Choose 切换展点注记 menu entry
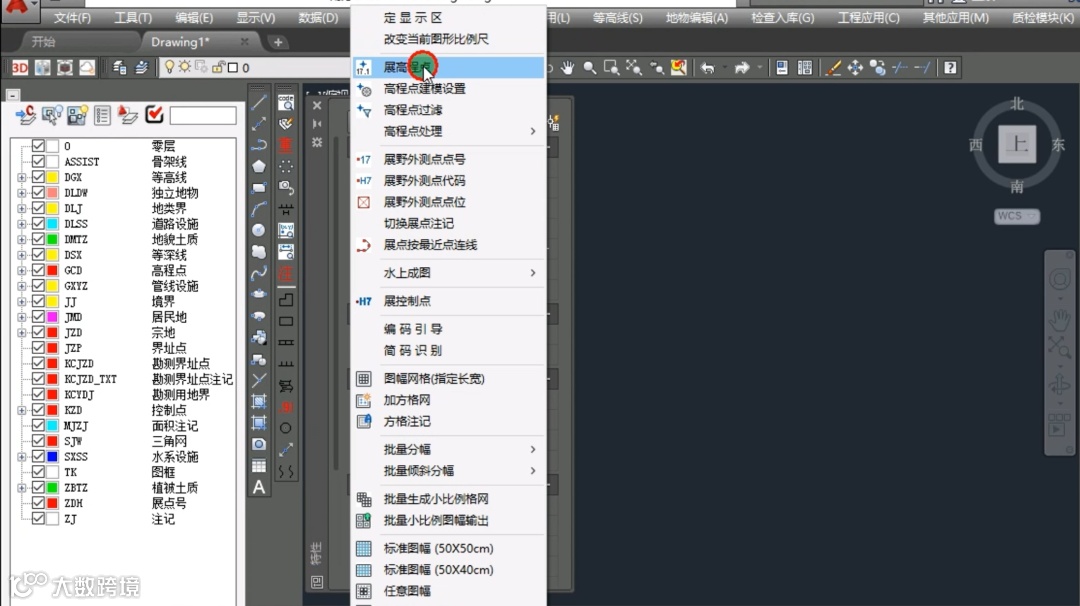The width and height of the screenshot is (1080, 606). [x=448, y=223]
